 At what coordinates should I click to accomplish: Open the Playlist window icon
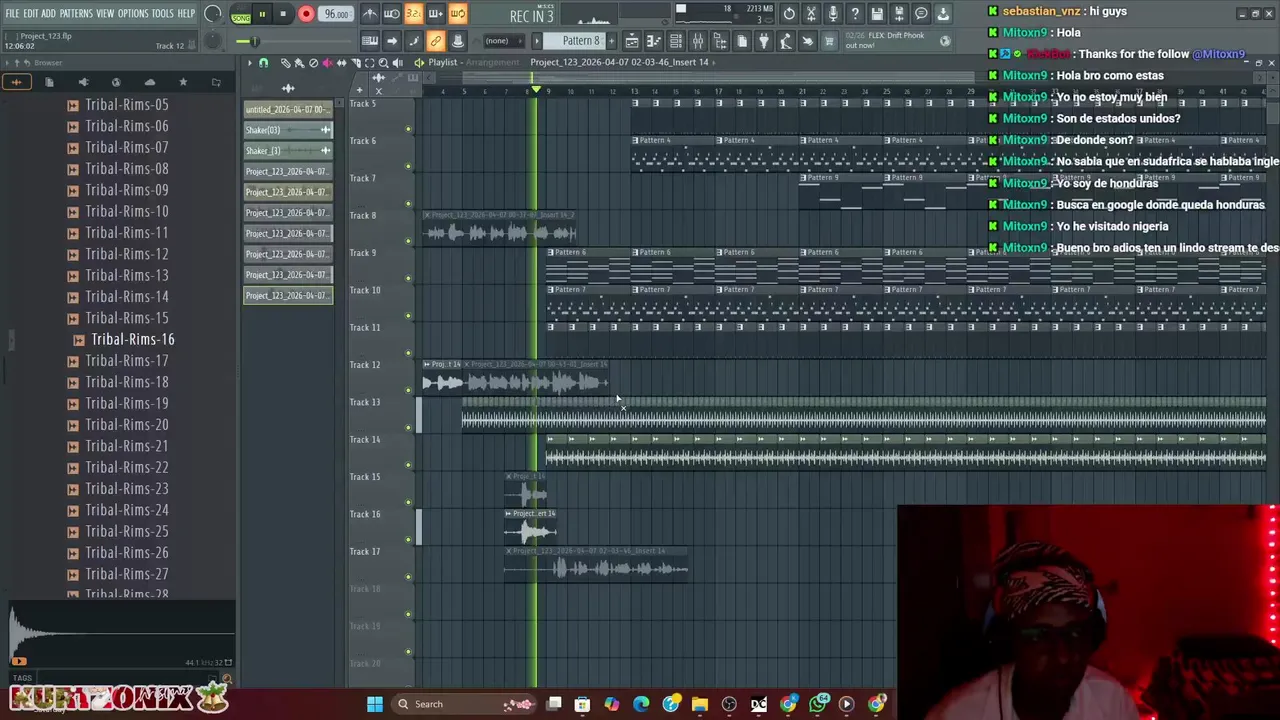coord(632,41)
